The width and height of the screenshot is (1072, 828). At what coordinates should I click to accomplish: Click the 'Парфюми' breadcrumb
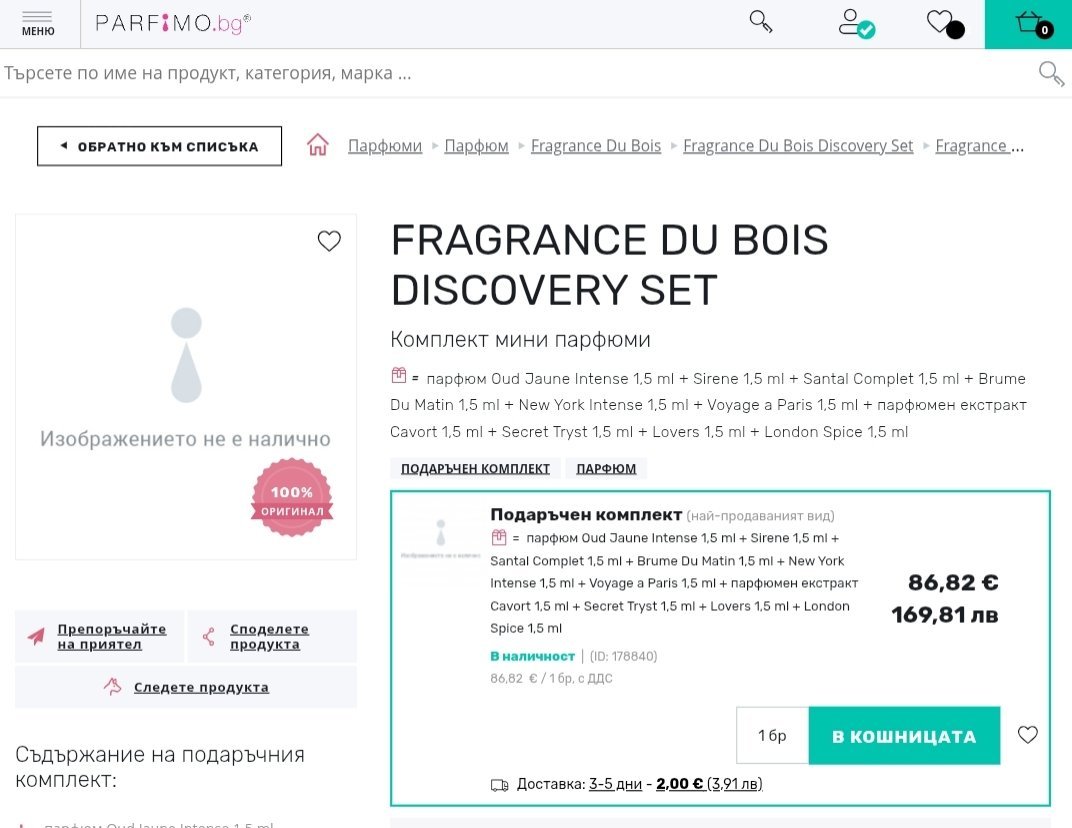(385, 146)
